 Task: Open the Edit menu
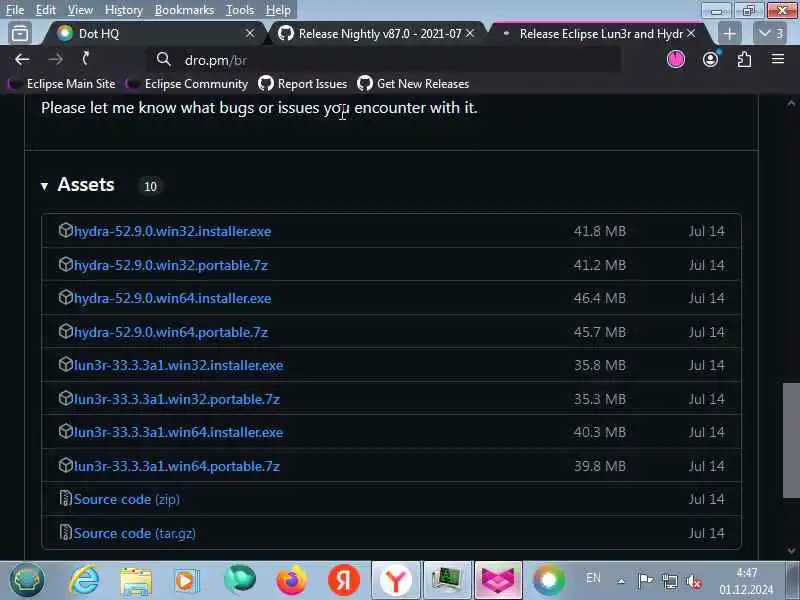45,10
